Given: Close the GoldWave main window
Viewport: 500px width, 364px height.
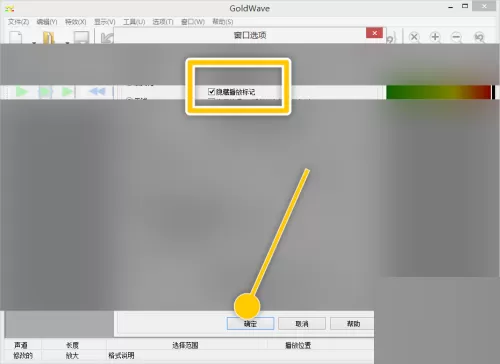Looking at the screenshot, I should pos(484,6).
